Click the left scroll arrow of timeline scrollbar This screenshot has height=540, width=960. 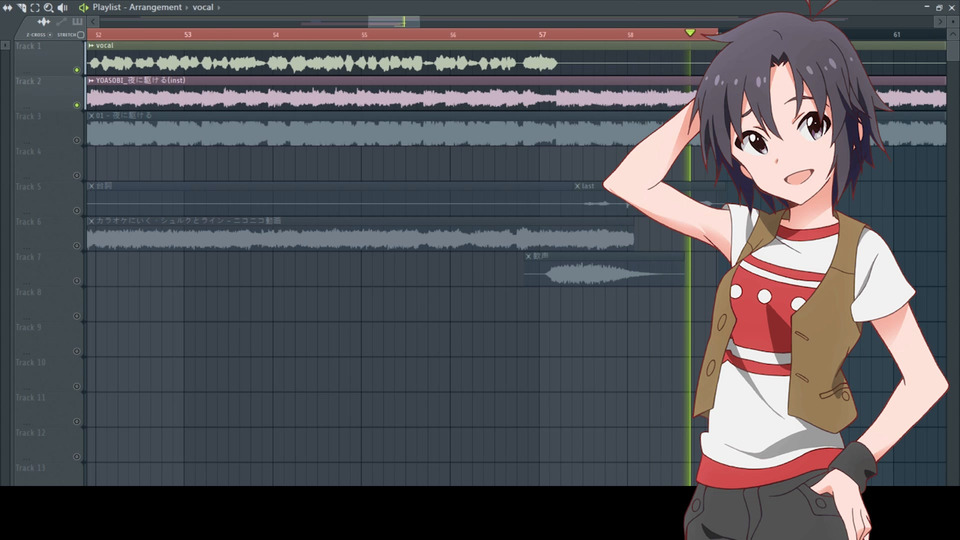pyautogui.click(x=92, y=21)
